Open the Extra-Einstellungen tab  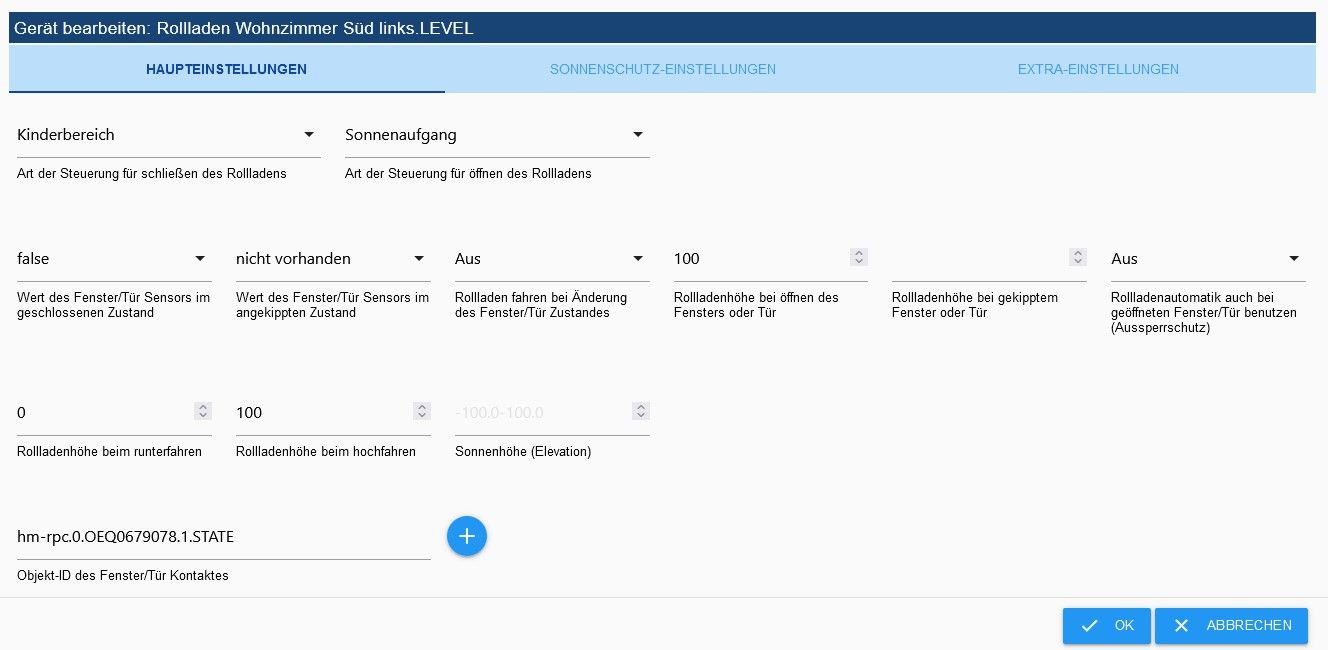tap(1098, 70)
